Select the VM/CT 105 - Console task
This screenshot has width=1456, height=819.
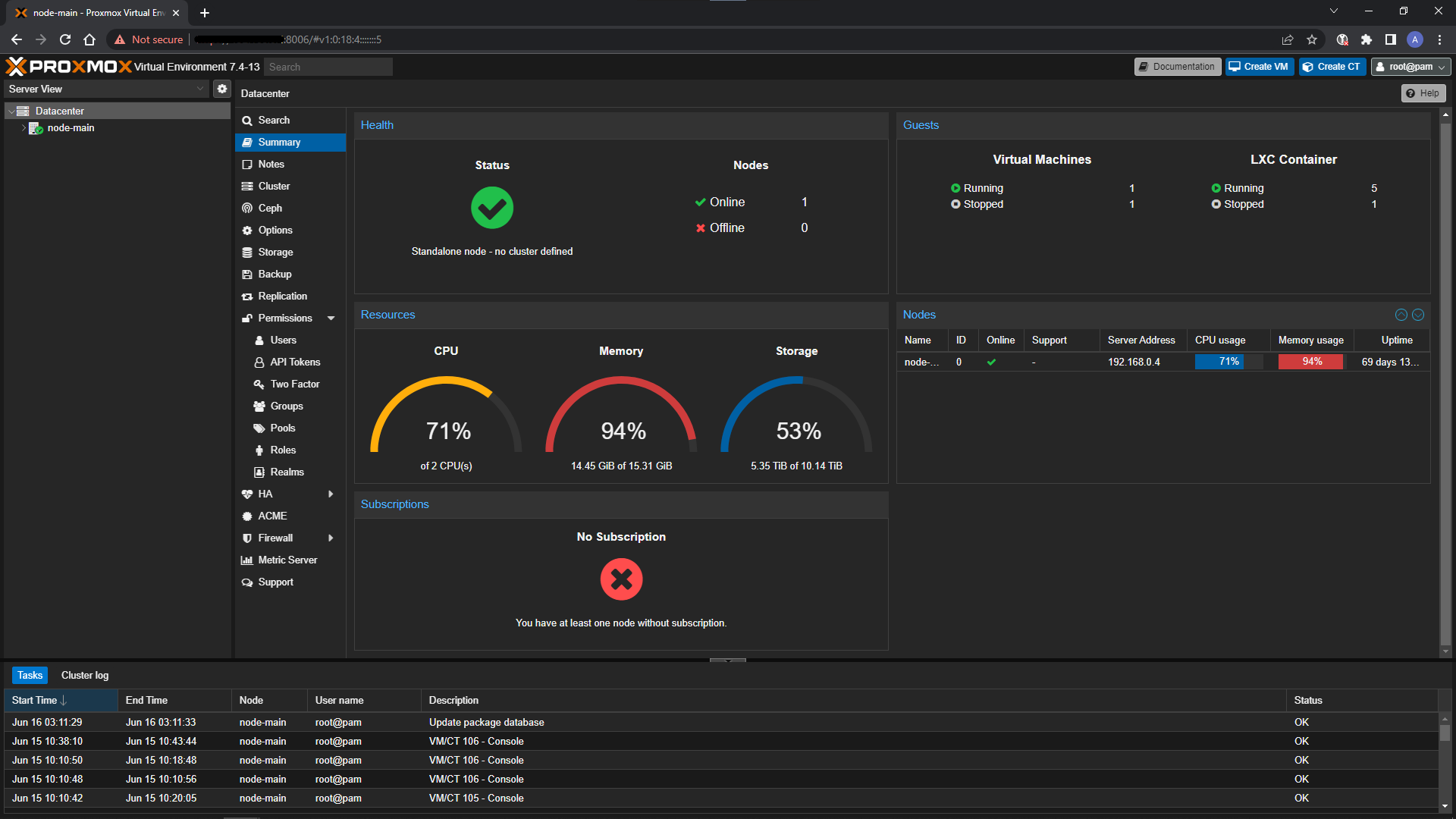coord(720,798)
